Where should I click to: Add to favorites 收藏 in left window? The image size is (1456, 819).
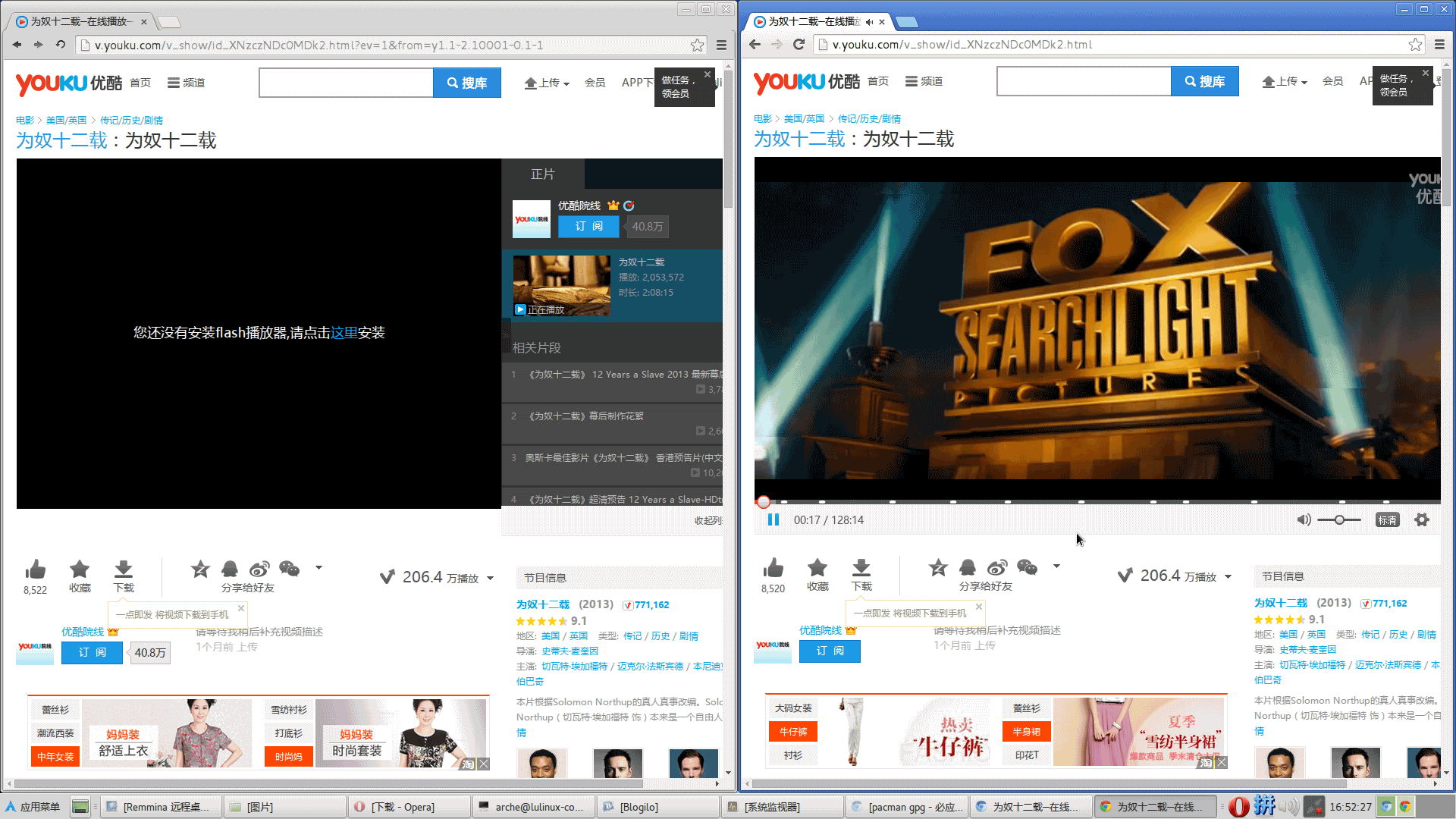pos(80,576)
